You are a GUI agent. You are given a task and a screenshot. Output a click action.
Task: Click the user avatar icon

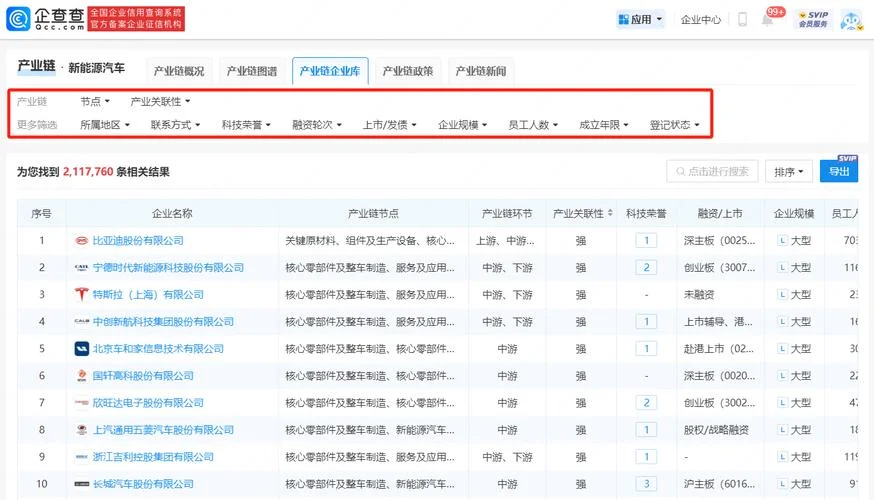click(851, 20)
